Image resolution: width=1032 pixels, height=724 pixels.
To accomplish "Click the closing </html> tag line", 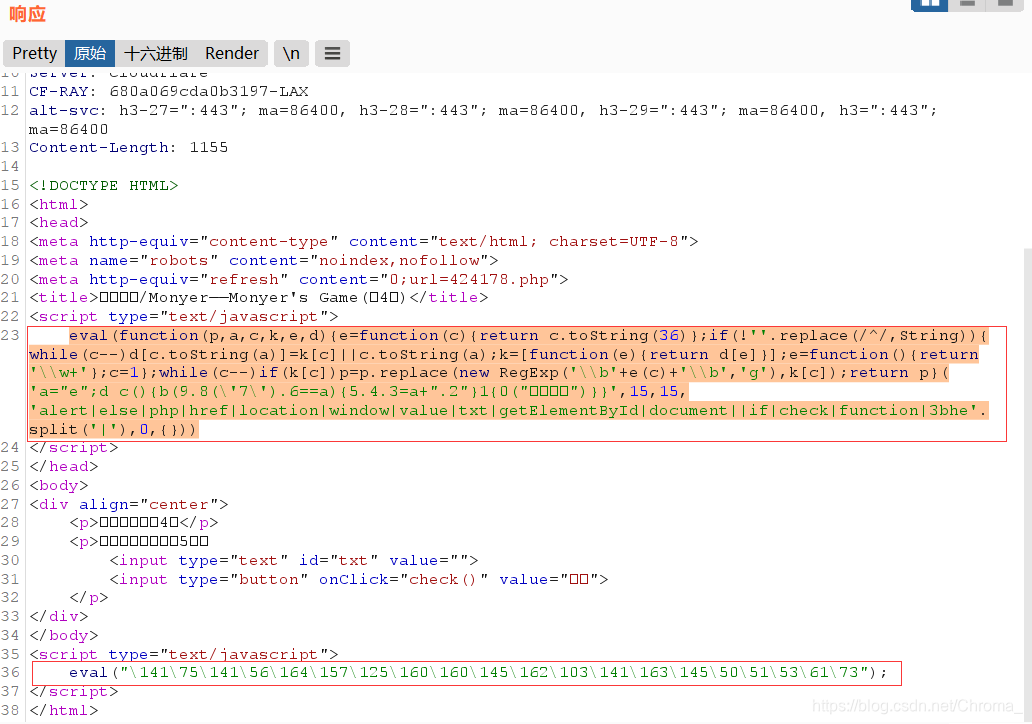I will click(63, 711).
